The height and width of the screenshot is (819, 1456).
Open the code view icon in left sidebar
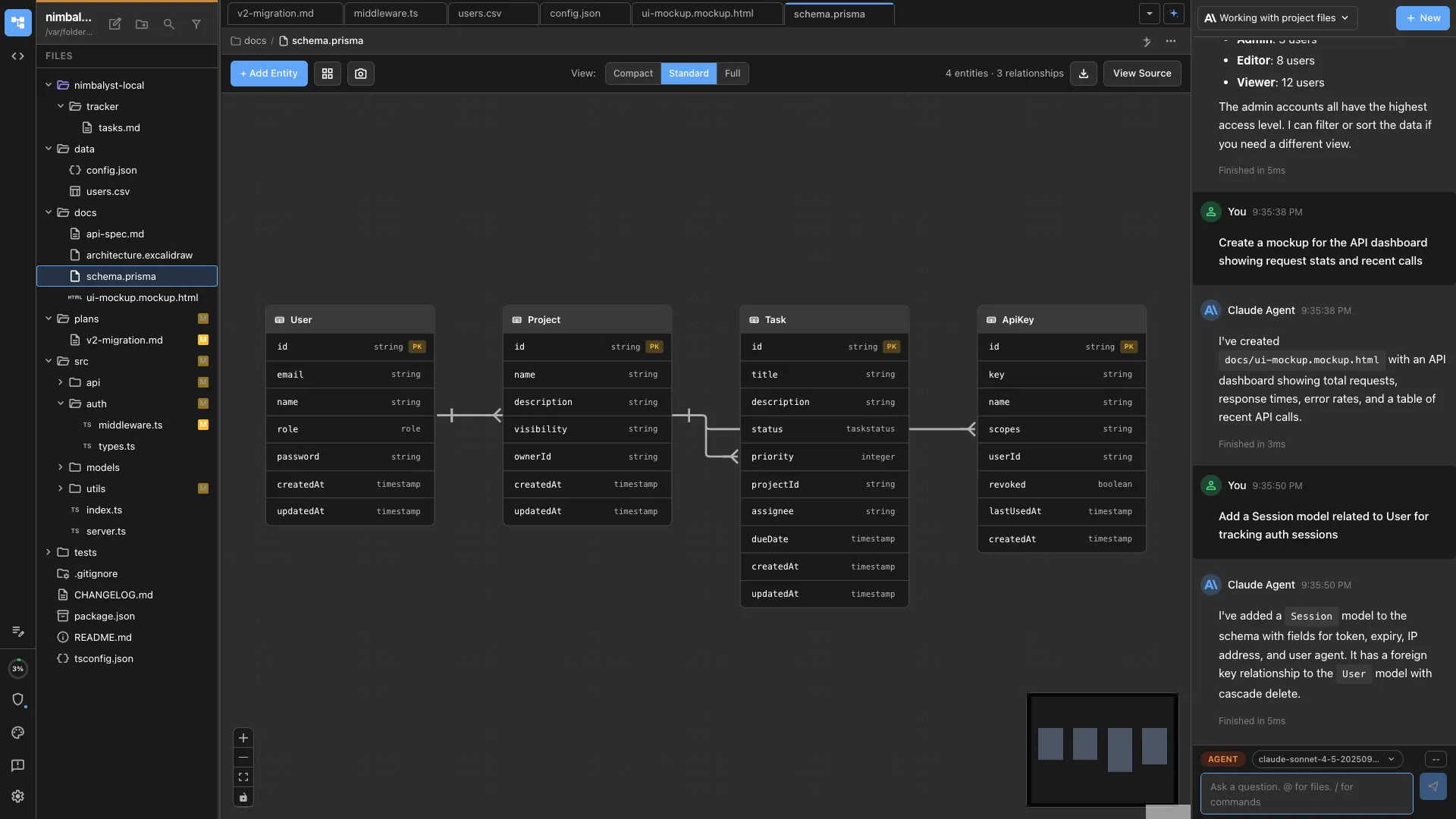[17, 55]
